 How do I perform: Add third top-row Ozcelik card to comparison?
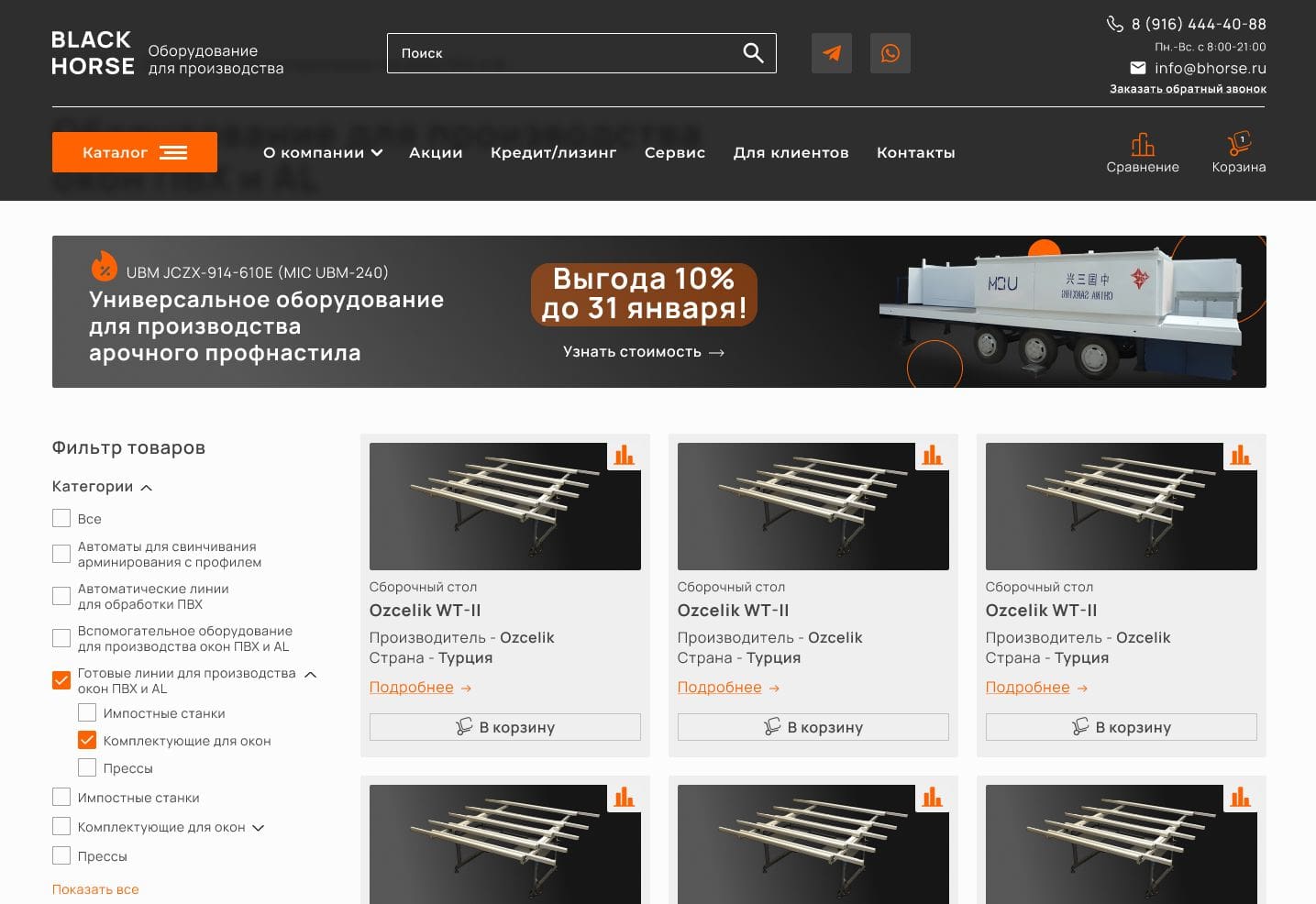tap(1241, 456)
